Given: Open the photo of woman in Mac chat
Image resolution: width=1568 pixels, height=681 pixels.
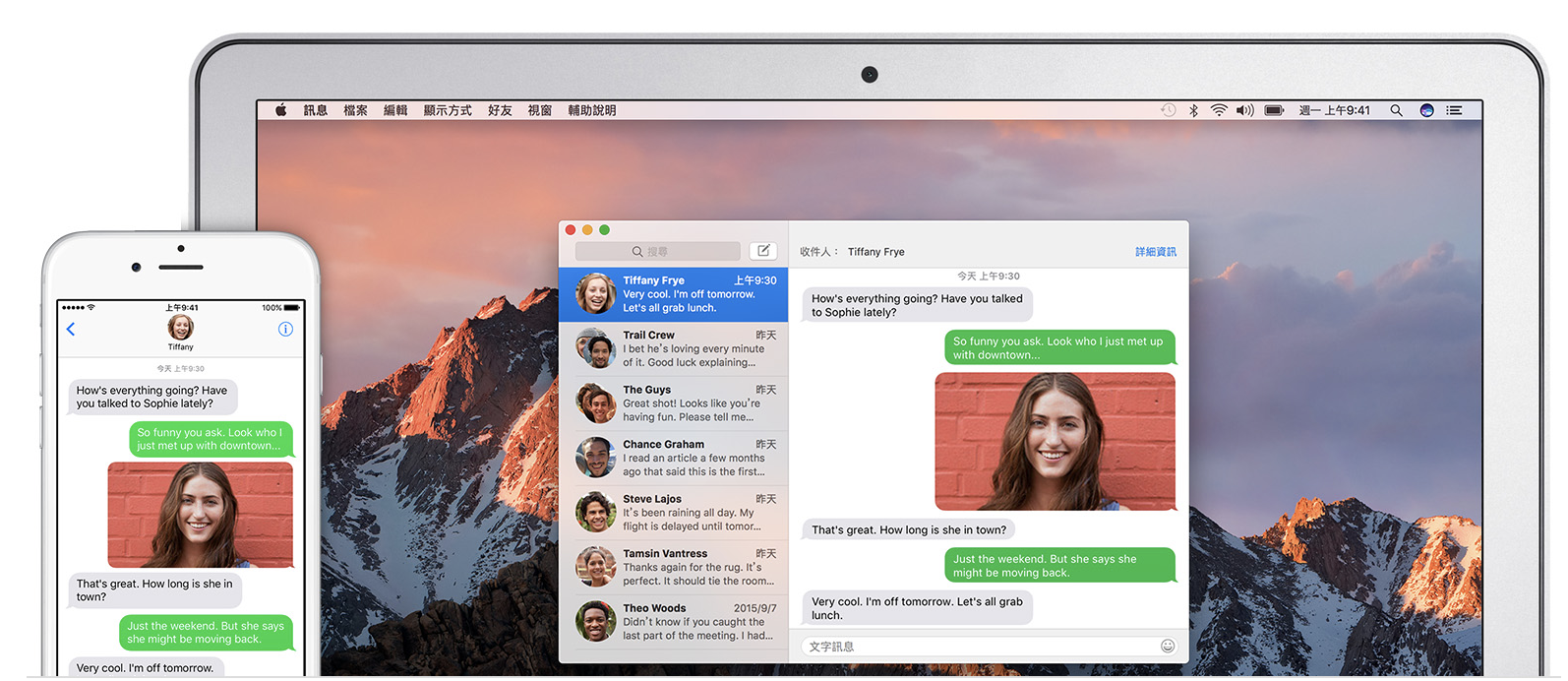Looking at the screenshot, I should [1055, 441].
